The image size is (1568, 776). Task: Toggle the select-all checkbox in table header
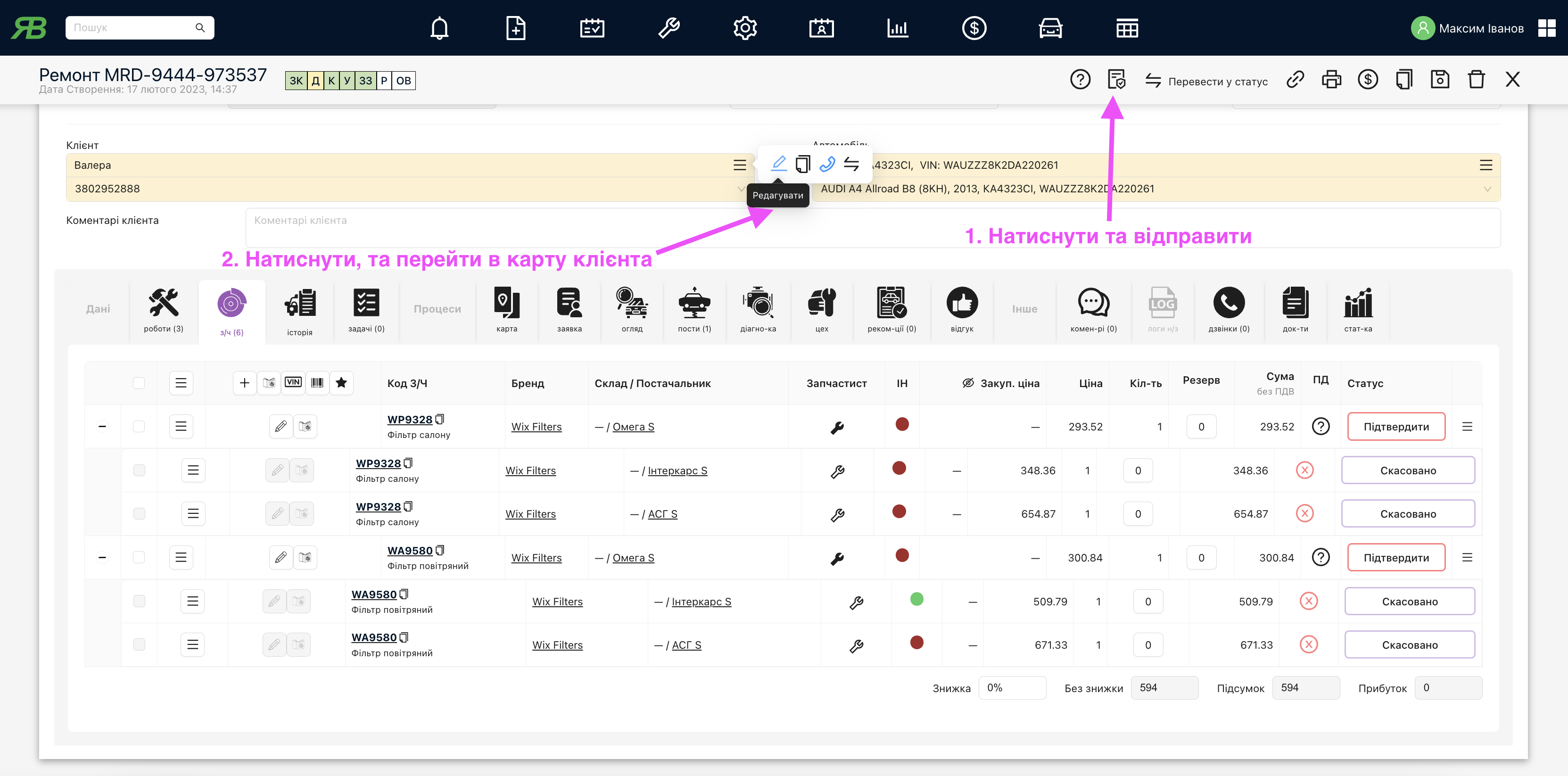pyautogui.click(x=139, y=383)
